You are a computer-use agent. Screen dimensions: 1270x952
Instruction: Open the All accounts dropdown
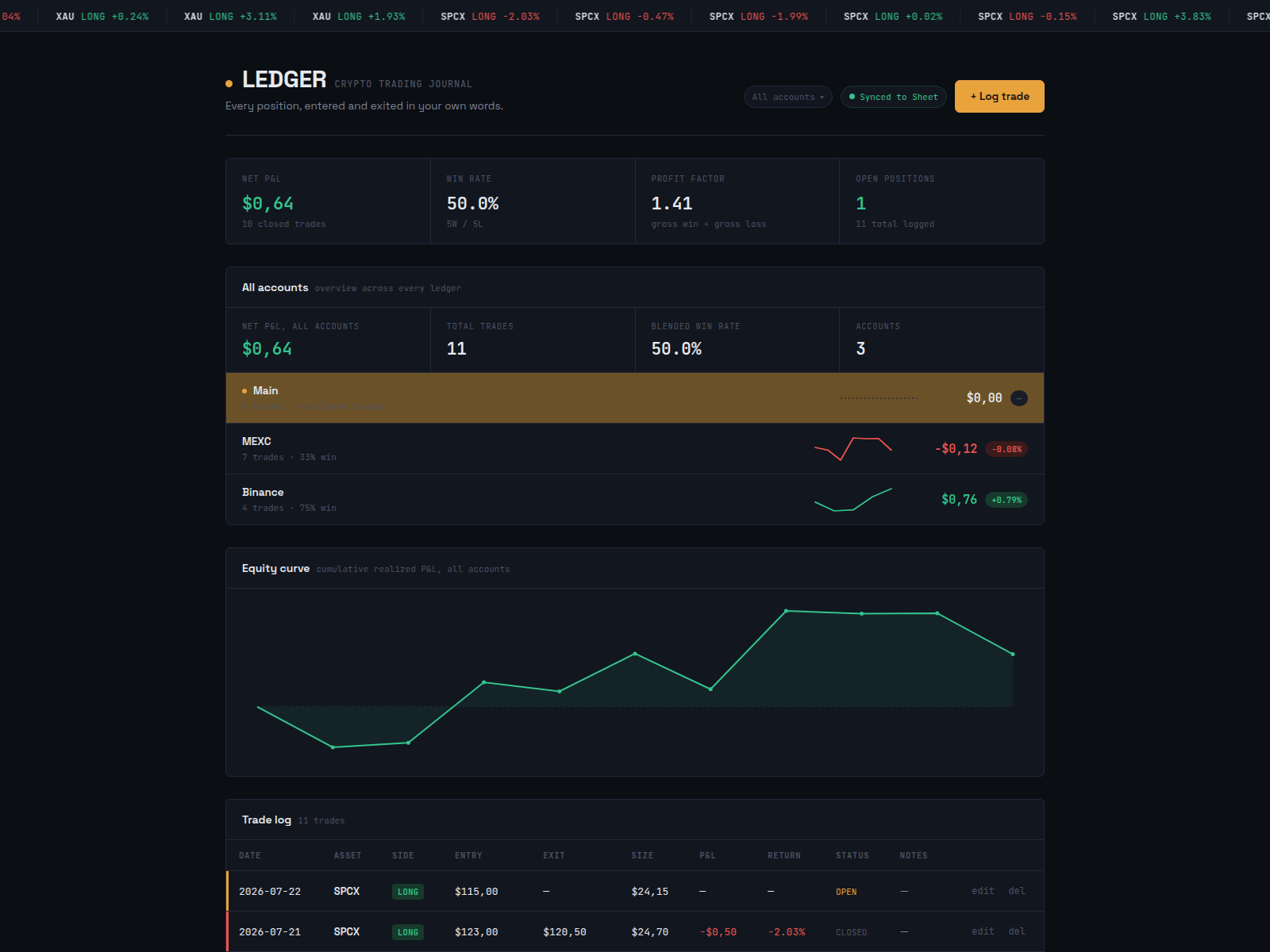[787, 97]
